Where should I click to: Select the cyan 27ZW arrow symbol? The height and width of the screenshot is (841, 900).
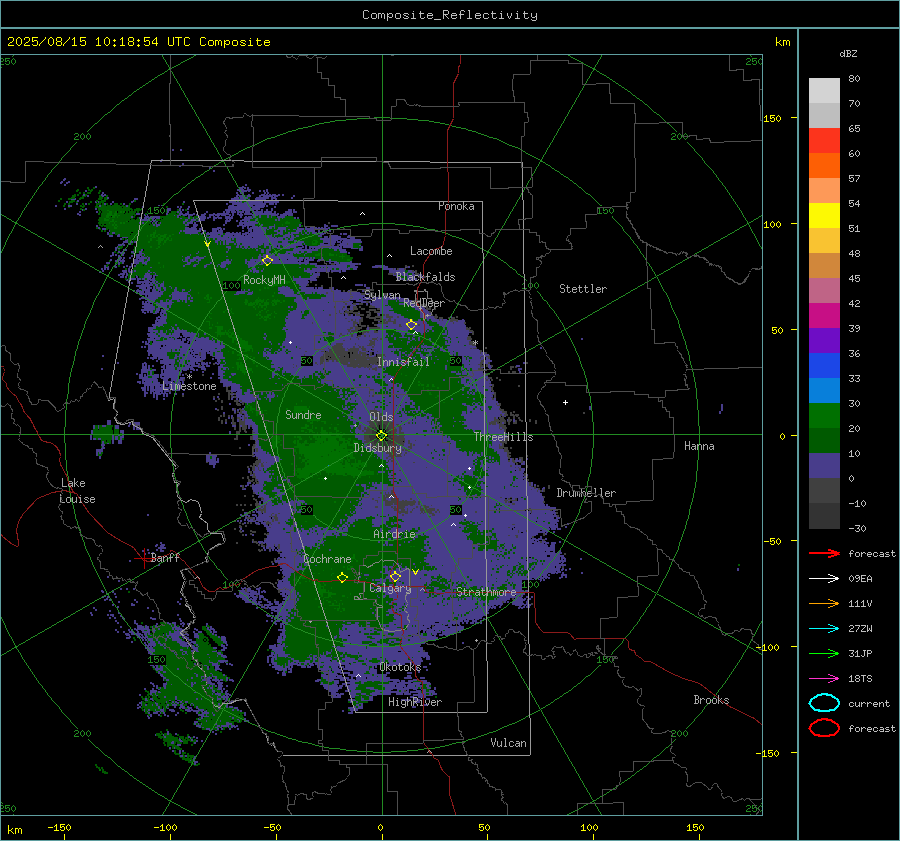coord(824,629)
